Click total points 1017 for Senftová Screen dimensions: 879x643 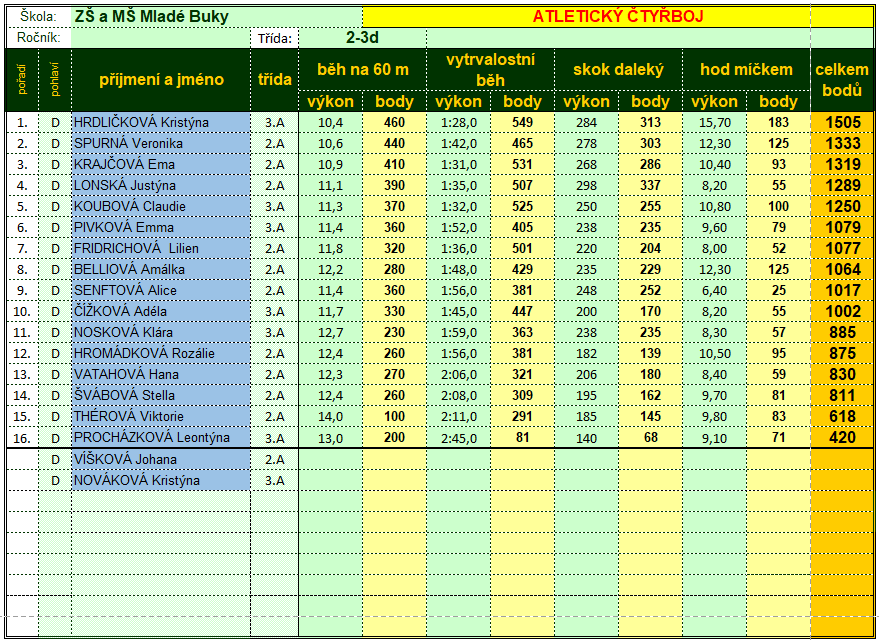point(842,291)
